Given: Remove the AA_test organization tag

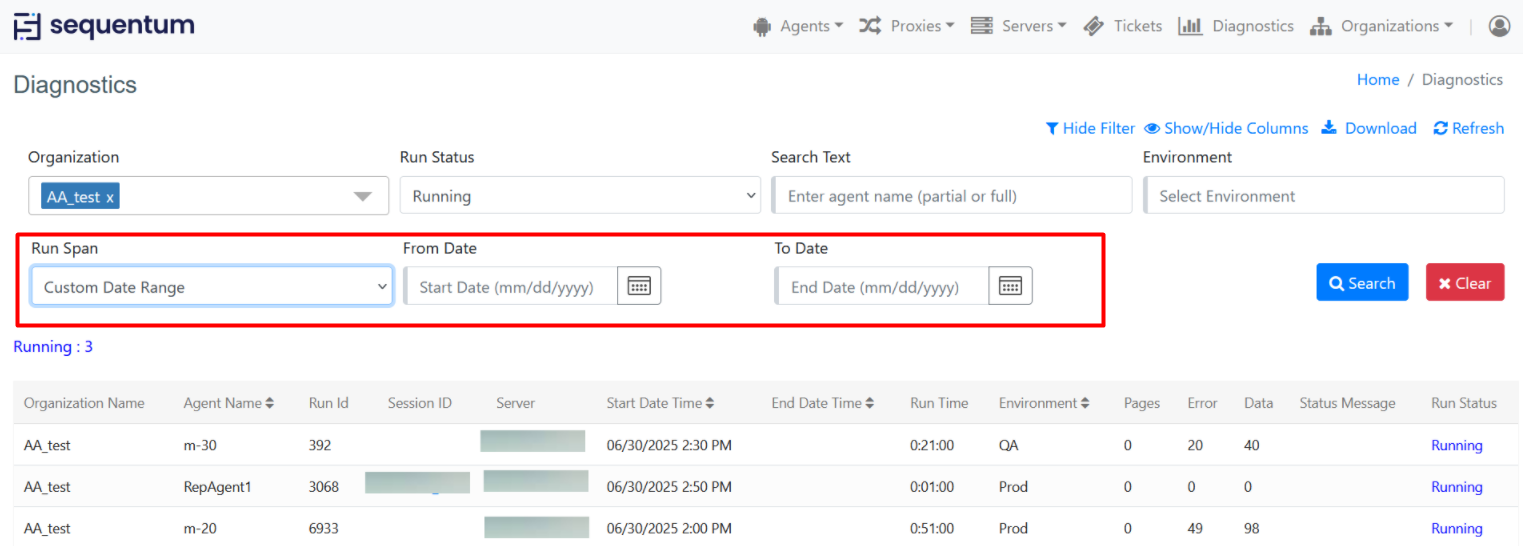Looking at the screenshot, I should (110, 198).
